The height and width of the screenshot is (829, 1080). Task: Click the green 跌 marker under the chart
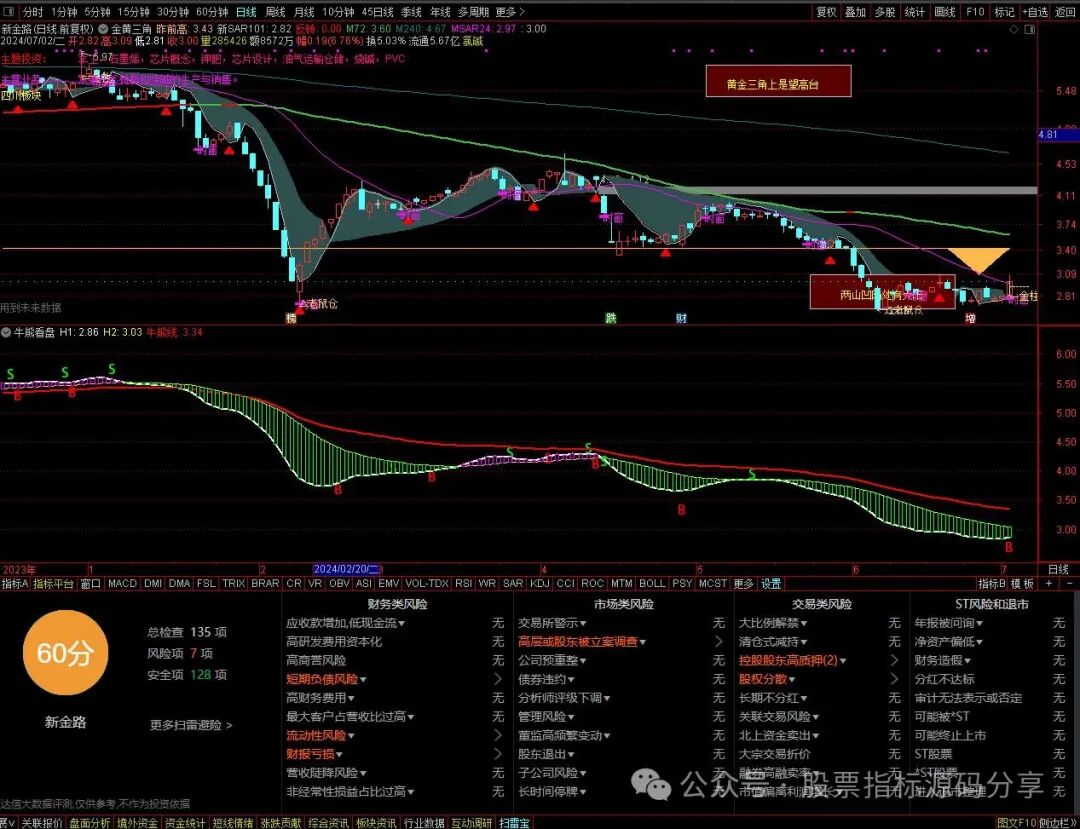click(611, 318)
